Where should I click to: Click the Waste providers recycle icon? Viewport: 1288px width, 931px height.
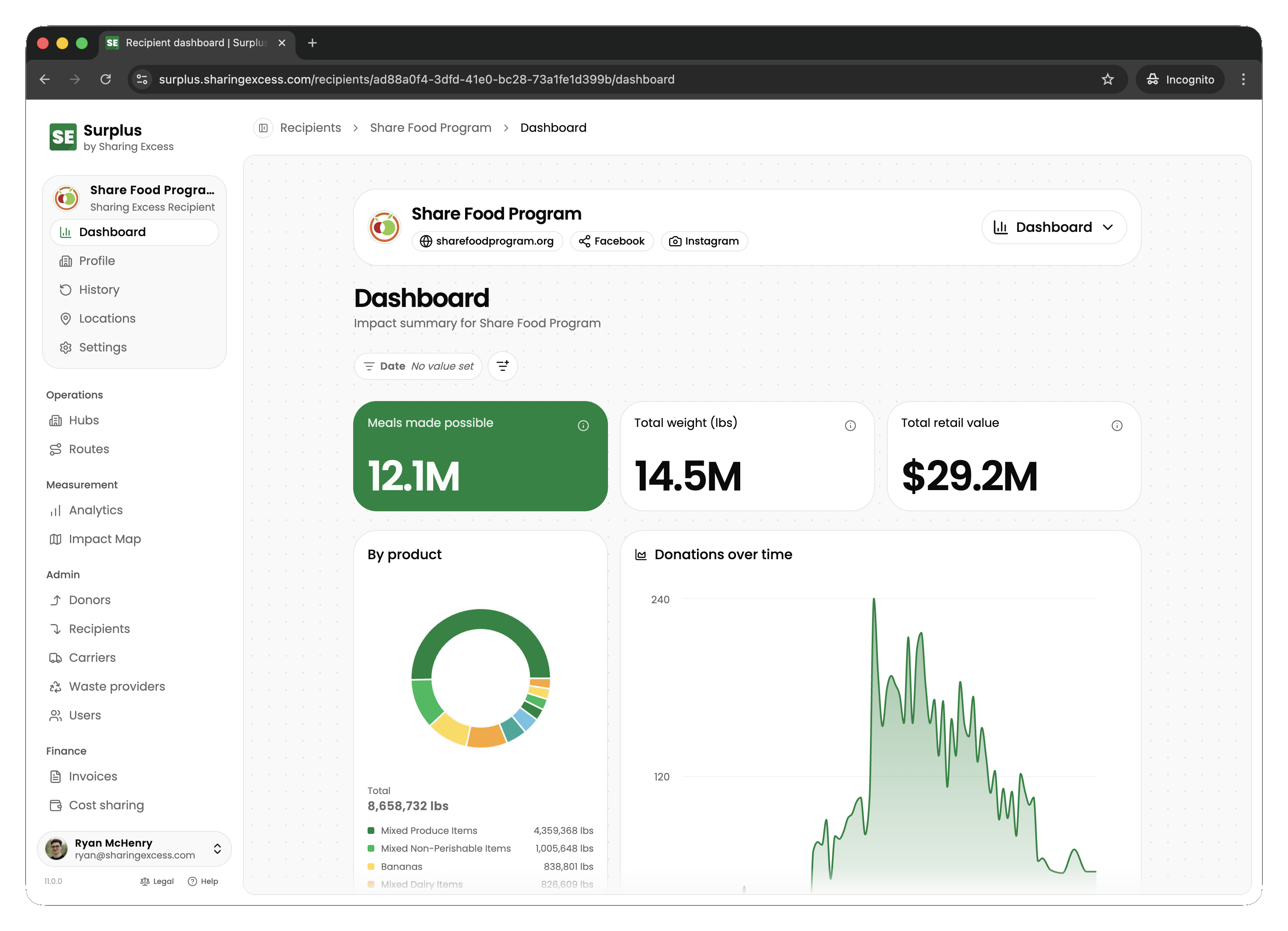56,687
